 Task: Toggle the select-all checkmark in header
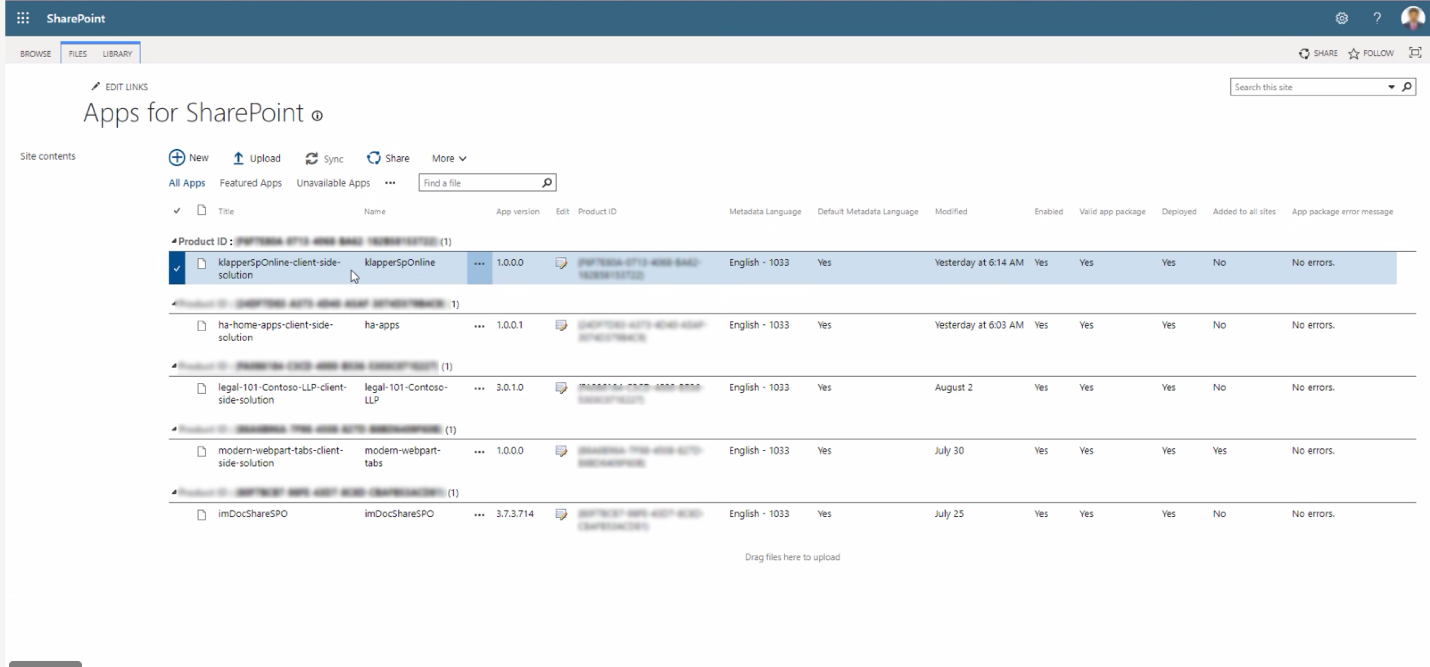(x=177, y=211)
